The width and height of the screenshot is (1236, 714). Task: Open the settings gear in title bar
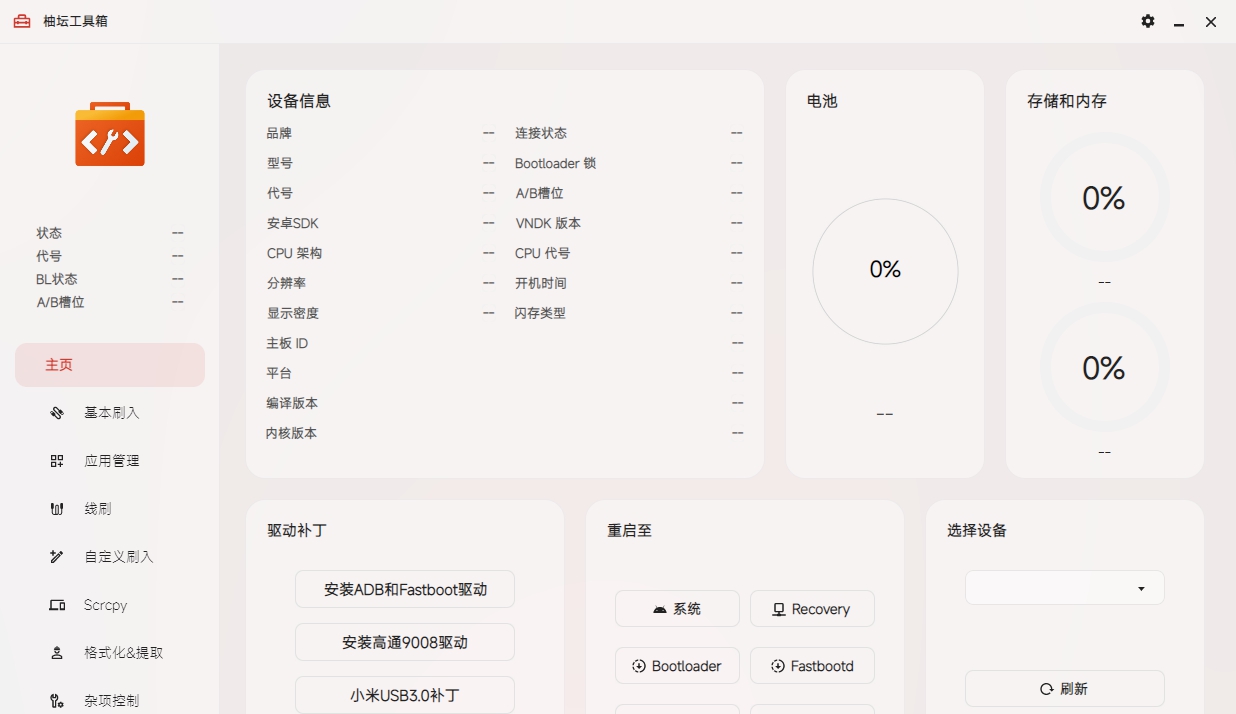pos(1148,21)
